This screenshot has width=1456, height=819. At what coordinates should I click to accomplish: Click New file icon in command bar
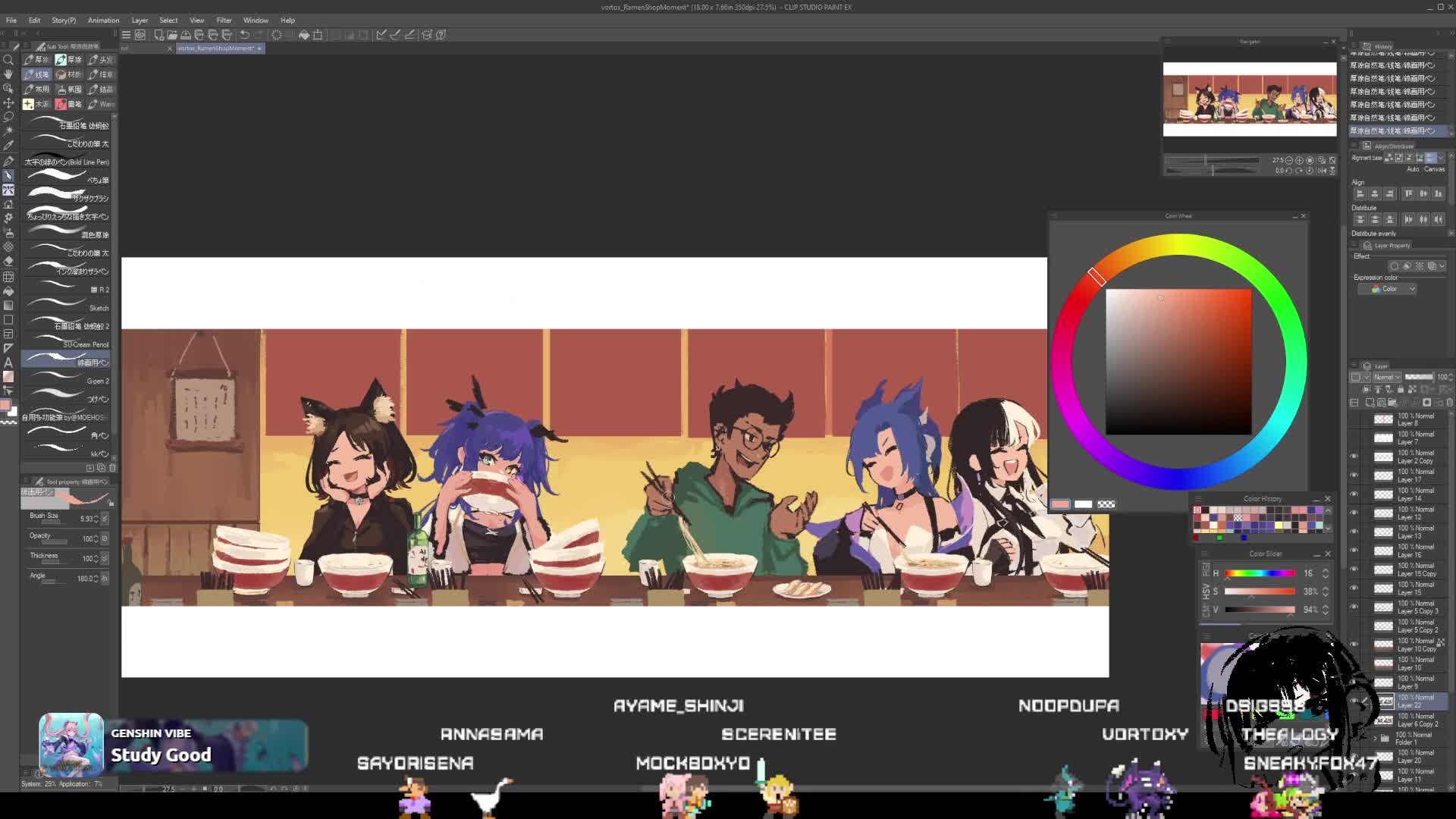(158, 35)
